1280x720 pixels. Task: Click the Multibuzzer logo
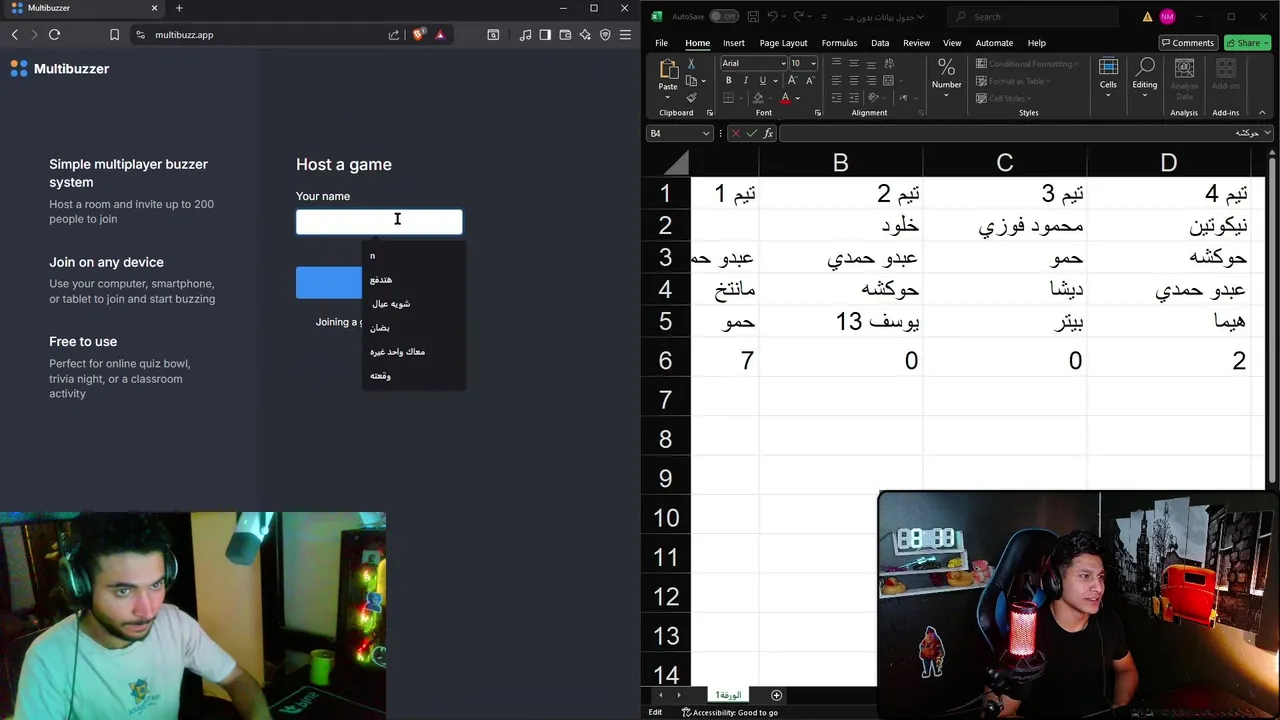pyautogui.click(x=60, y=69)
